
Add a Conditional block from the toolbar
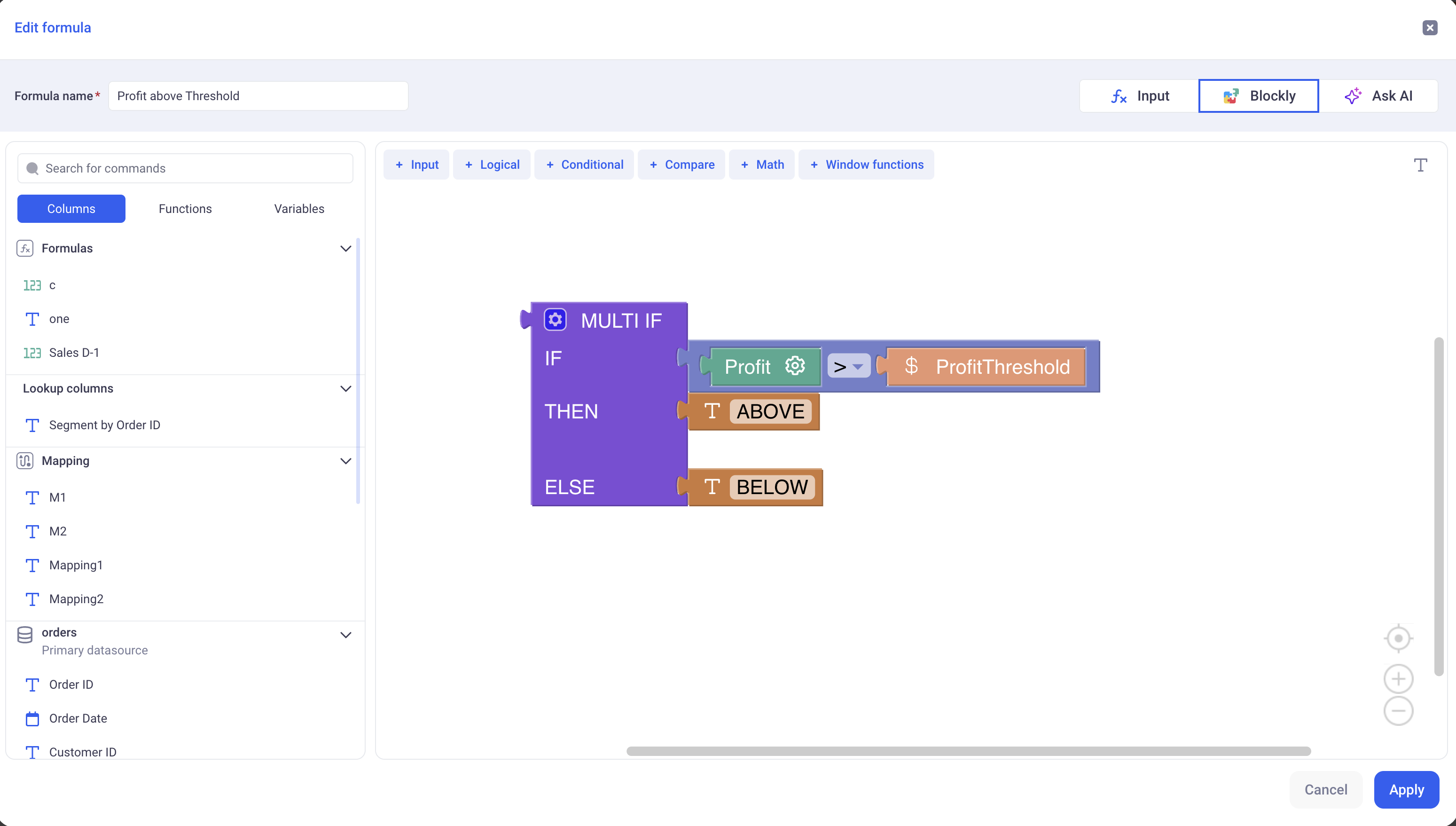(585, 165)
